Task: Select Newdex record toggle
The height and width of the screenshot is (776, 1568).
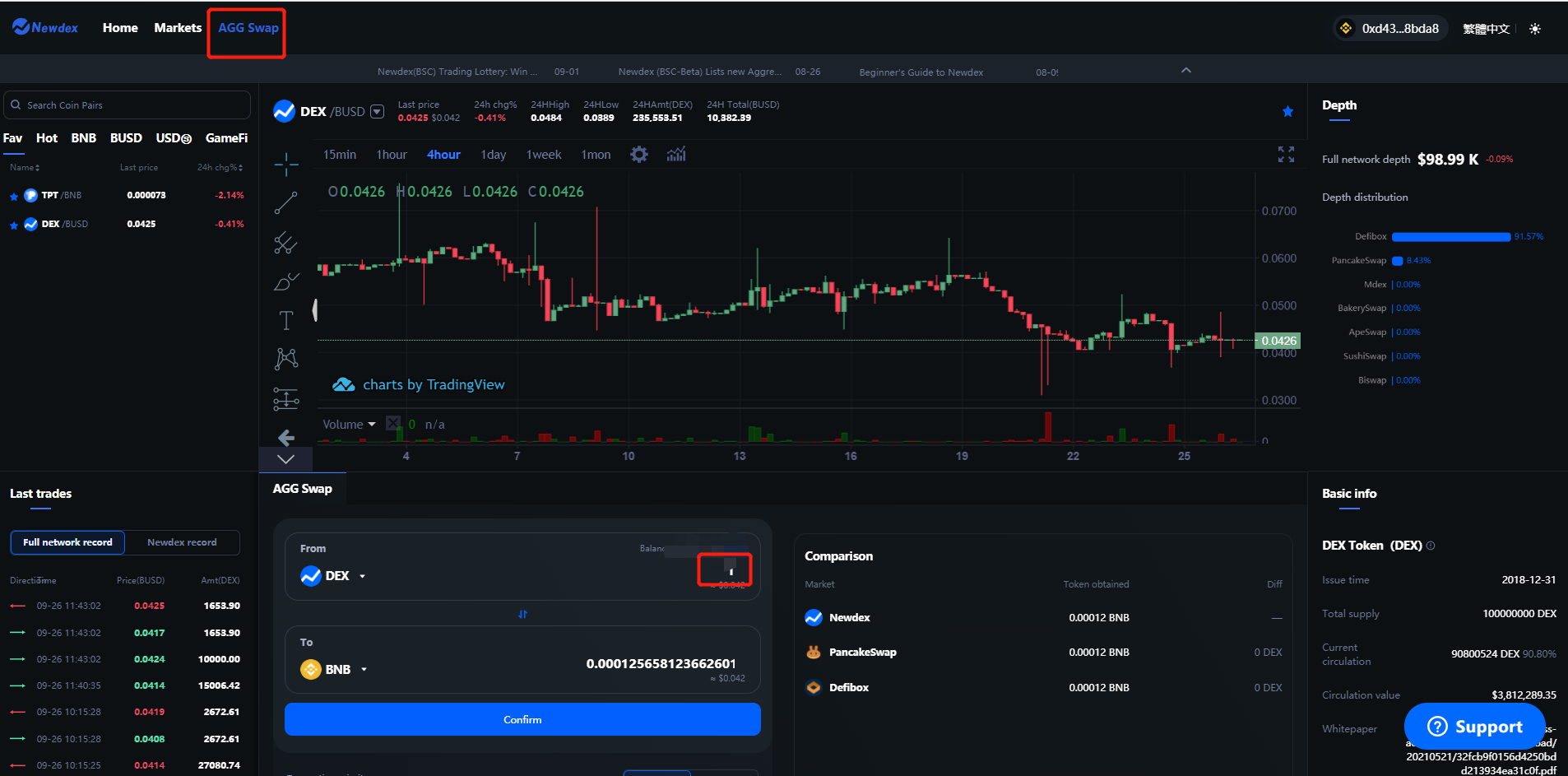Action: [182, 542]
